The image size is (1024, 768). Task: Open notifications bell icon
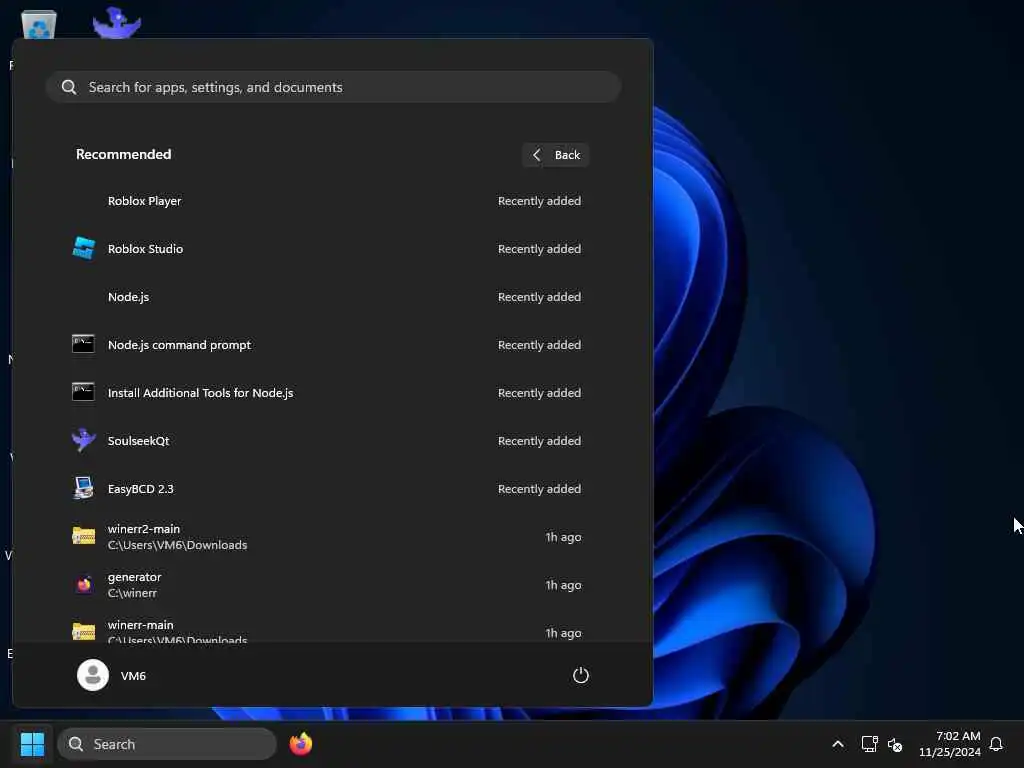tap(996, 744)
